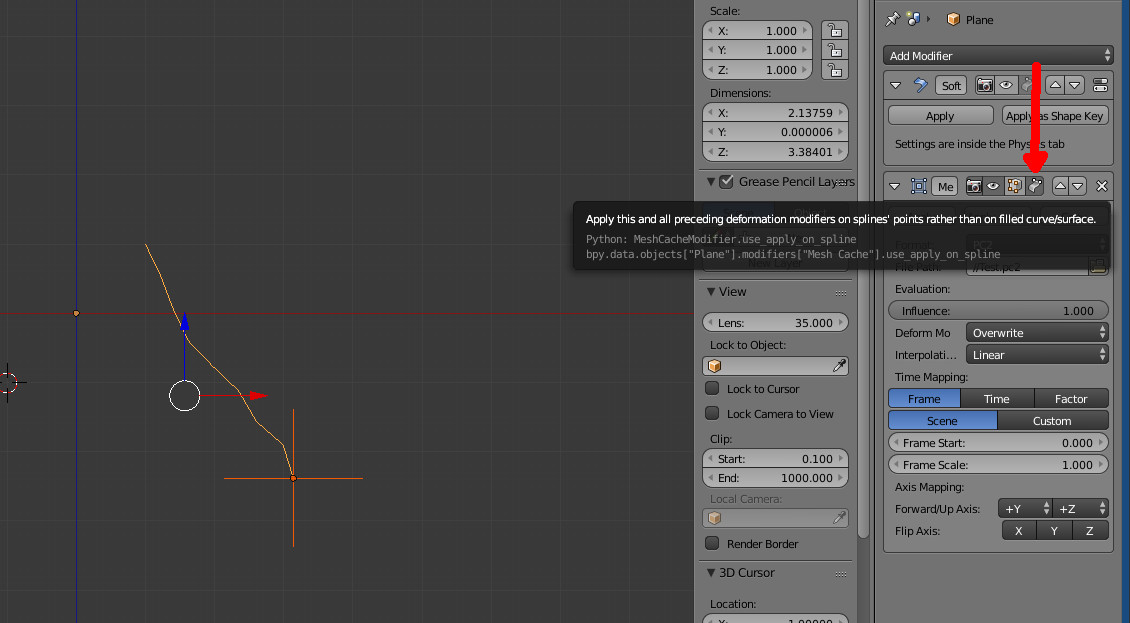Delete the Mesh Cache modifier with the X

1102,186
